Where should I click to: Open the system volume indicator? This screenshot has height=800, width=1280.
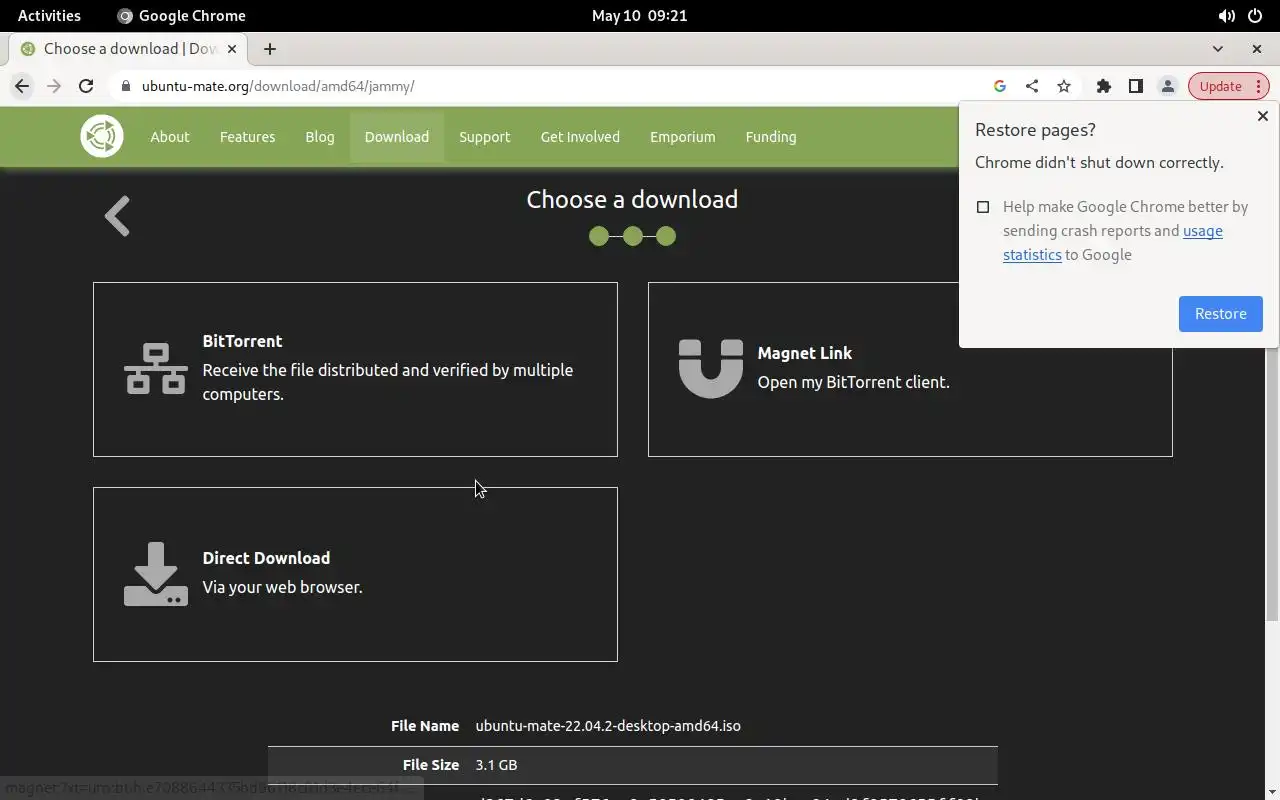(x=1226, y=15)
